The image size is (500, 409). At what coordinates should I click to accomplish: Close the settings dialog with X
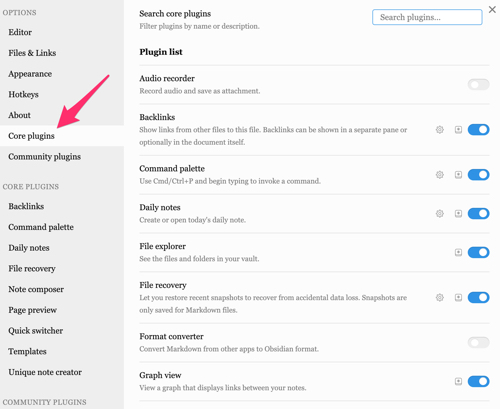pyautogui.click(x=492, y=10)
